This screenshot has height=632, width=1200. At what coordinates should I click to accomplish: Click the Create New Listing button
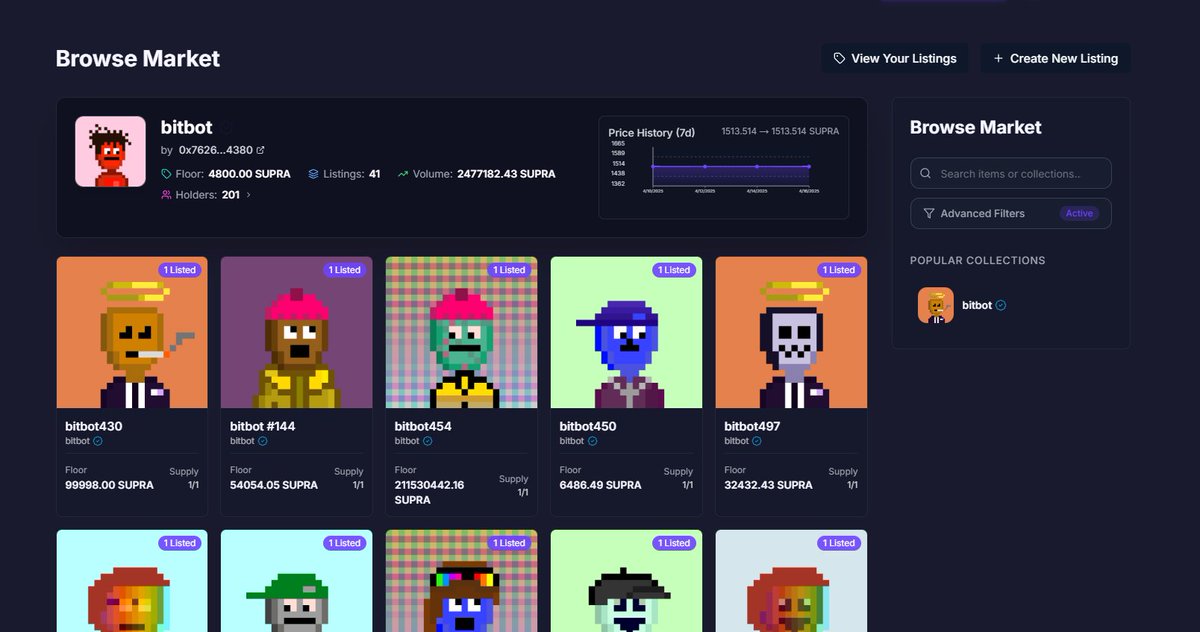(1055, 58)
